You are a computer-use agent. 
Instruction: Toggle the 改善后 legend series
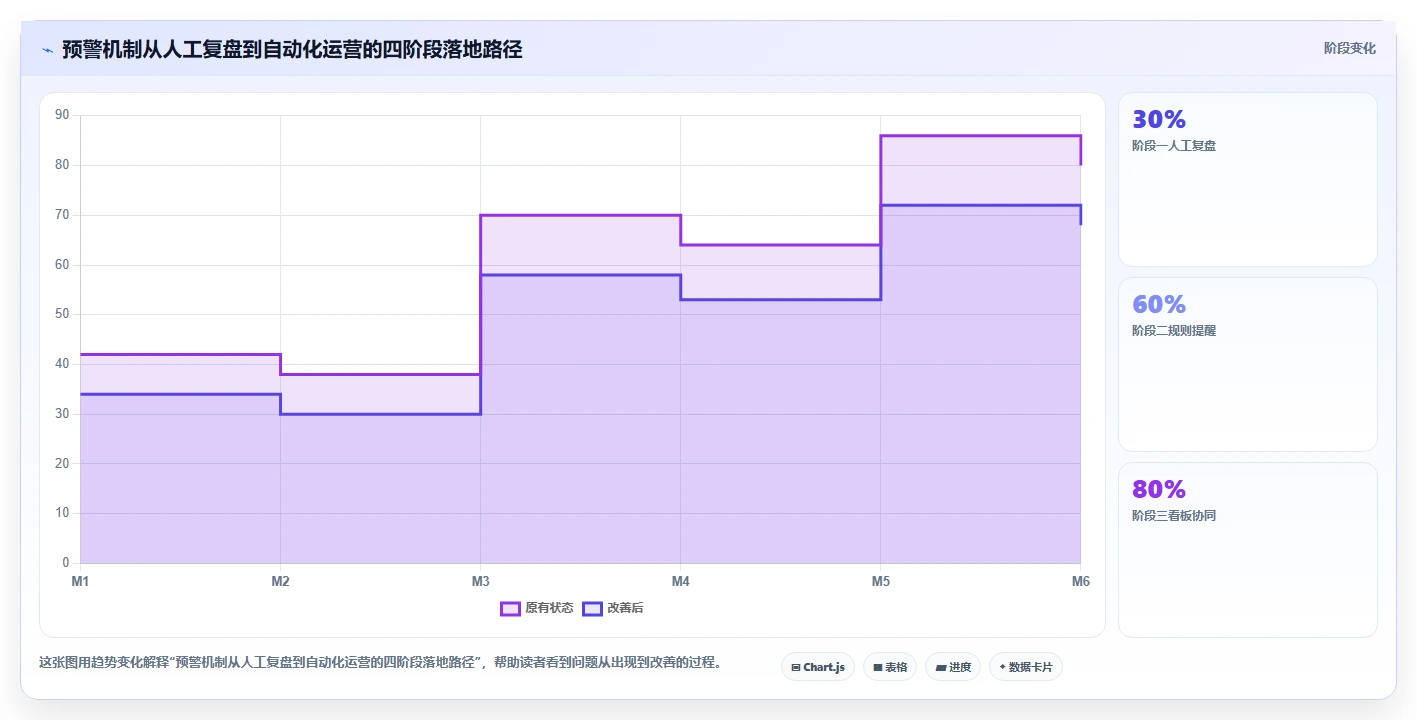click(613, 608)
